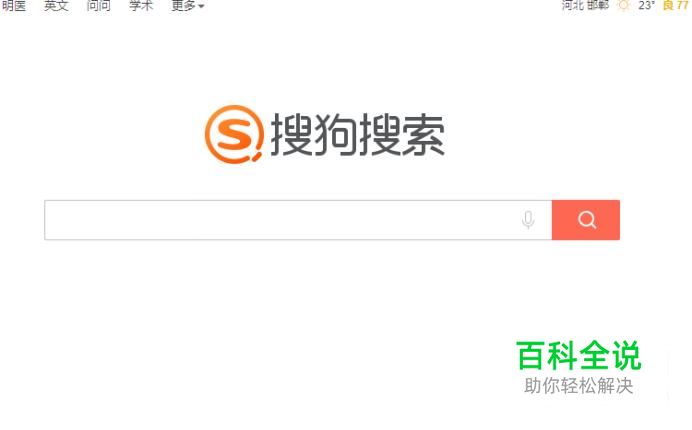Viewport: 692px width, 430px height.
Task: Click the orange Sogou S logo
Action: point(234,134)
